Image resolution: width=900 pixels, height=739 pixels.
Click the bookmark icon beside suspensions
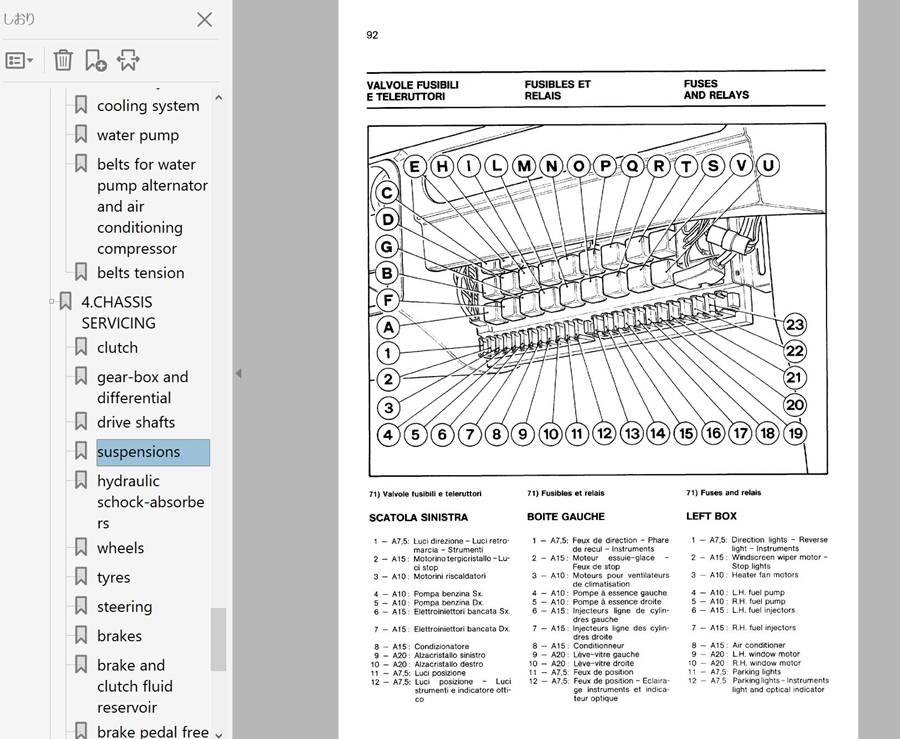pyautogui.click(x=81, y=450)
